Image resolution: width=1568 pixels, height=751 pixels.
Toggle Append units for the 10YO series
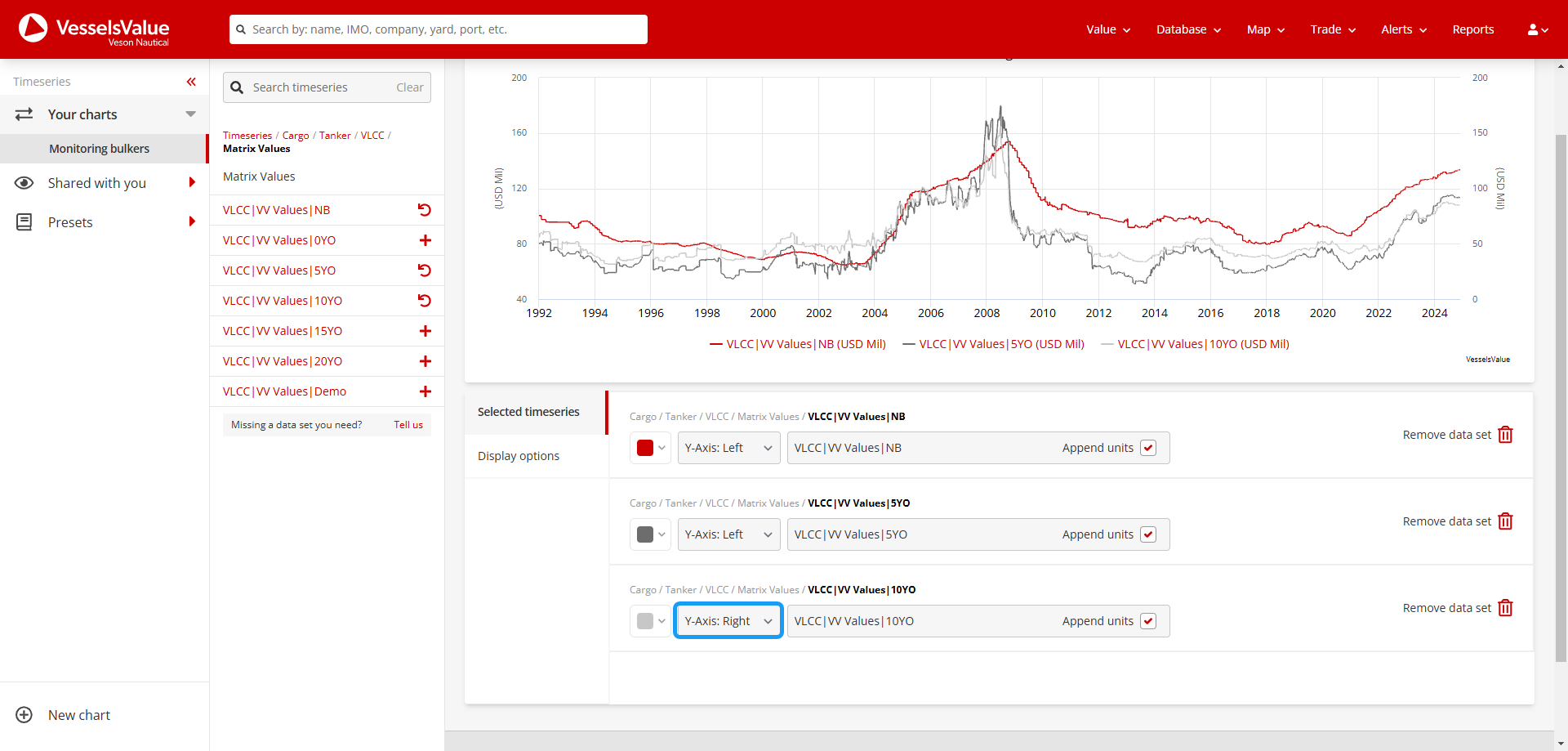[1149, 620]
